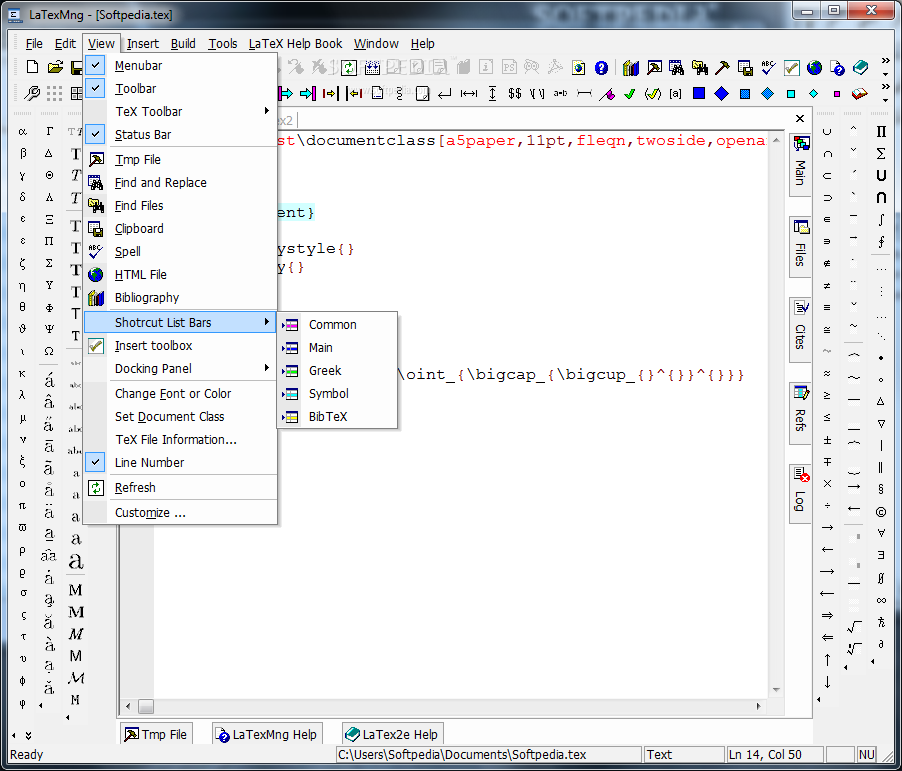Click the open folder toolbar icon
Image resolution: width=902 pixels, height=771 pixels.
coord(55,67)
